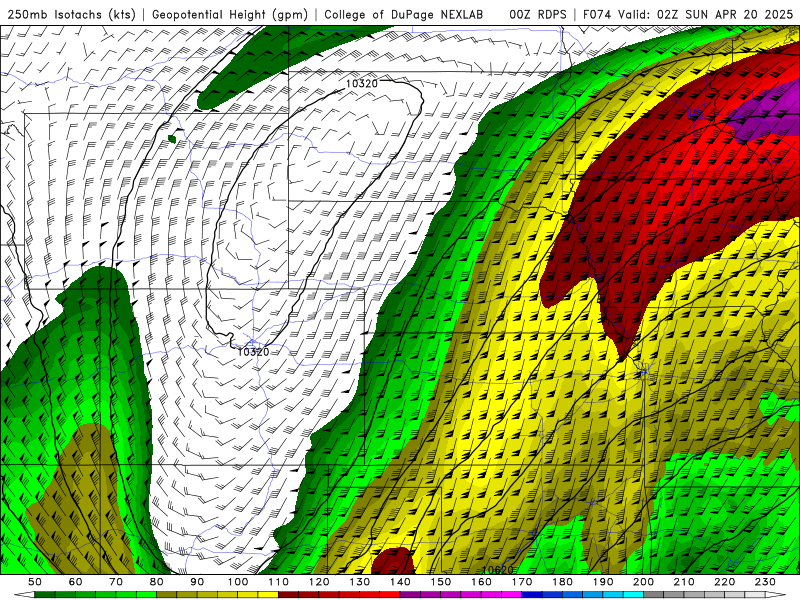The height and width of the screenshot is (600, 800).
Task: Click the '250mb Isotachs (kts)' title text
Action: (x=71, y=14)
